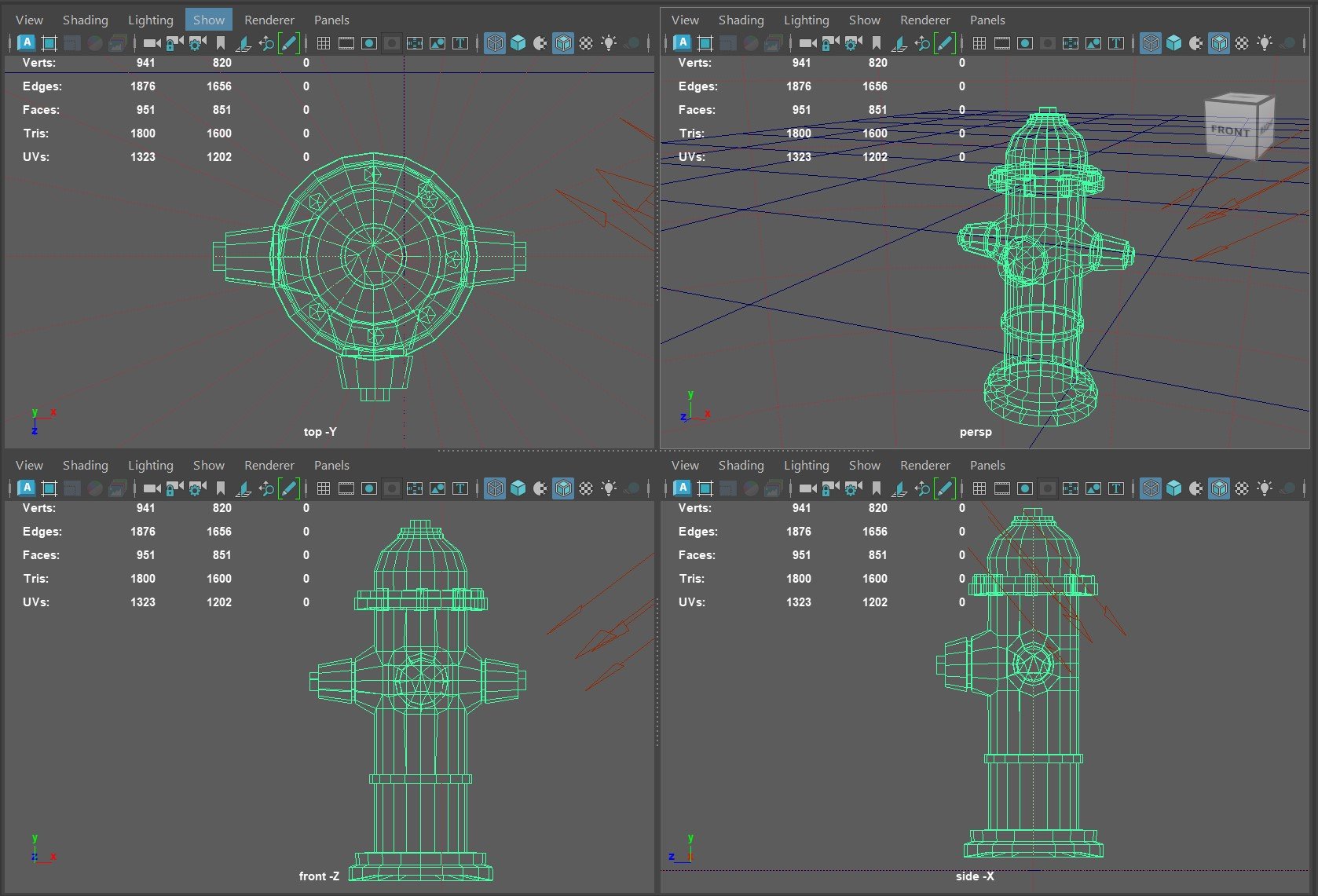This screenshot has height=896, width=1318.
Task: Open Lighting menu in front panel
Action: point(151,465)
